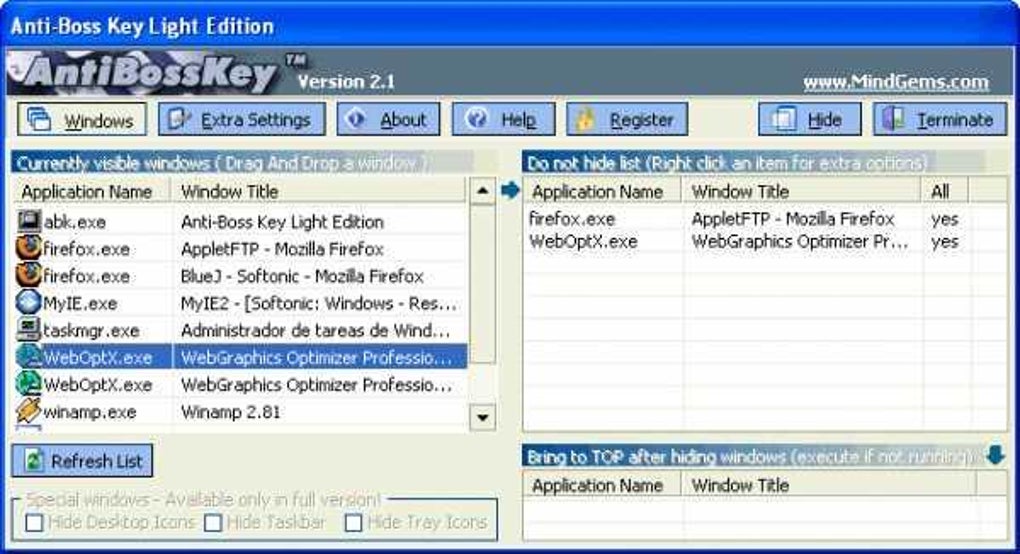Toggle Hide Tray Icons checkbox
This screenshot has height=554, width=1020.
[x=353, y=522]
